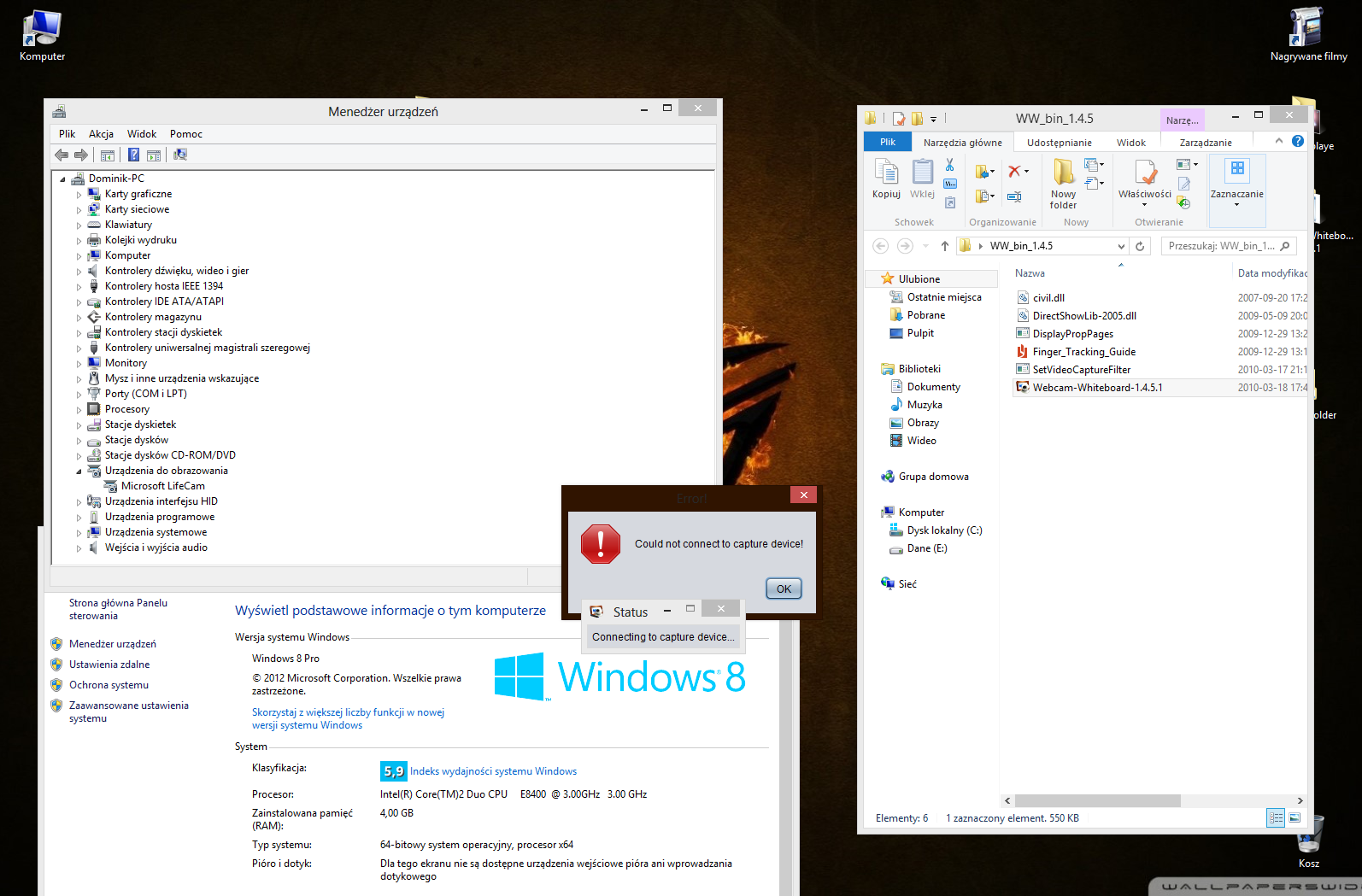Open the quick access toolbar customize dropdown
This screenshot has width=1362, height=896.
pyautogui.click(x=933, y=120)
